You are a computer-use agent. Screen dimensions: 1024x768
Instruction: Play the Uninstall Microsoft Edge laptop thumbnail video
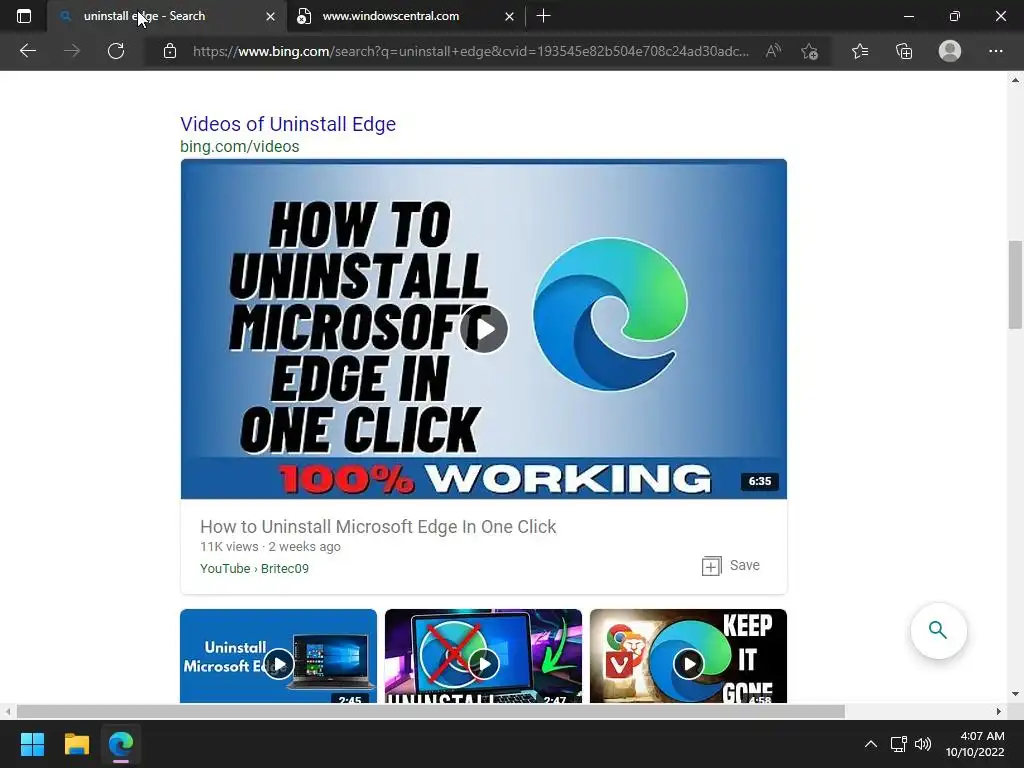pyautogui.click(x=279, y=664)
